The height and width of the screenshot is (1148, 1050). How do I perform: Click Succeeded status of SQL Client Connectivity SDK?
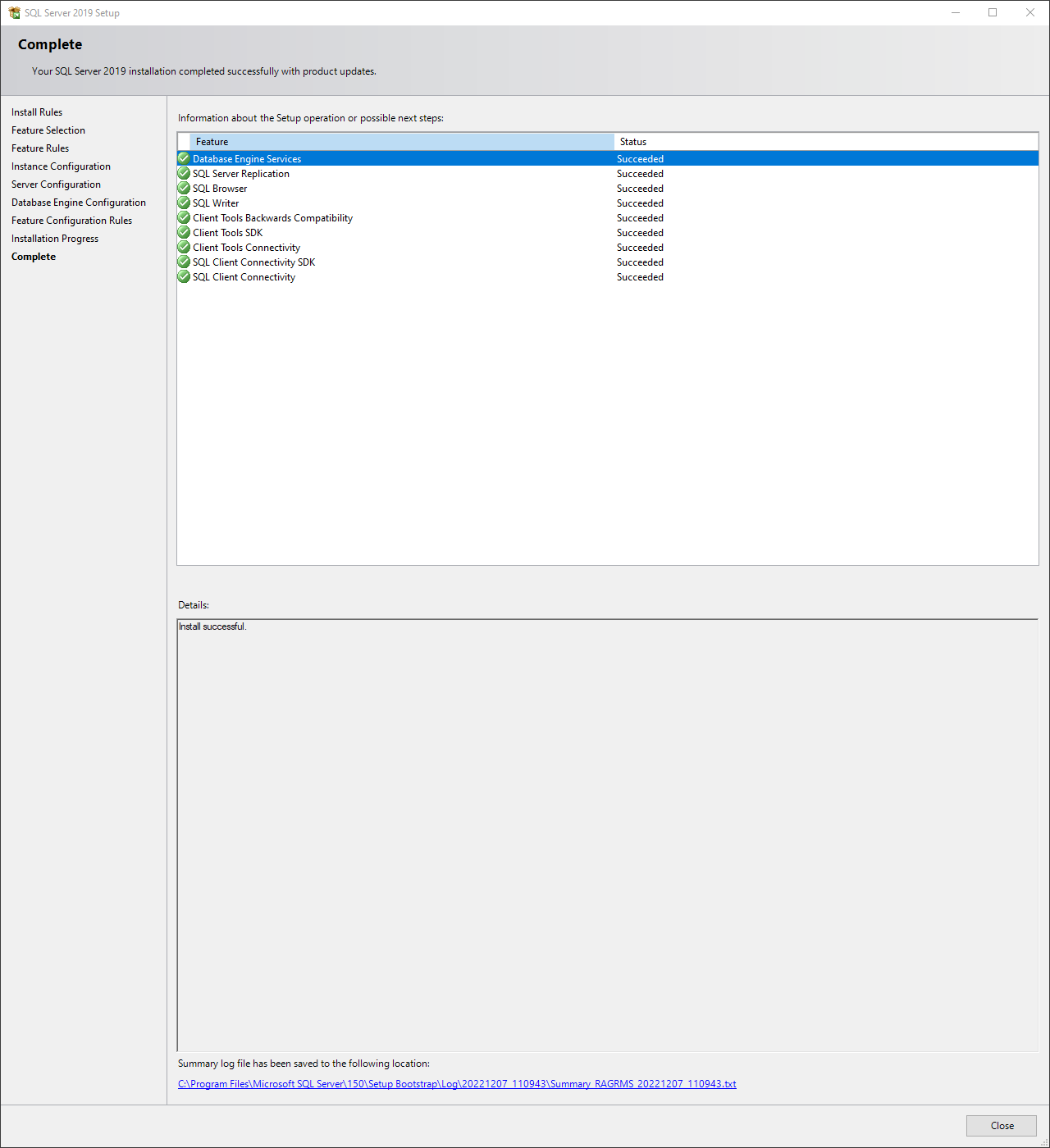(640, 262)
